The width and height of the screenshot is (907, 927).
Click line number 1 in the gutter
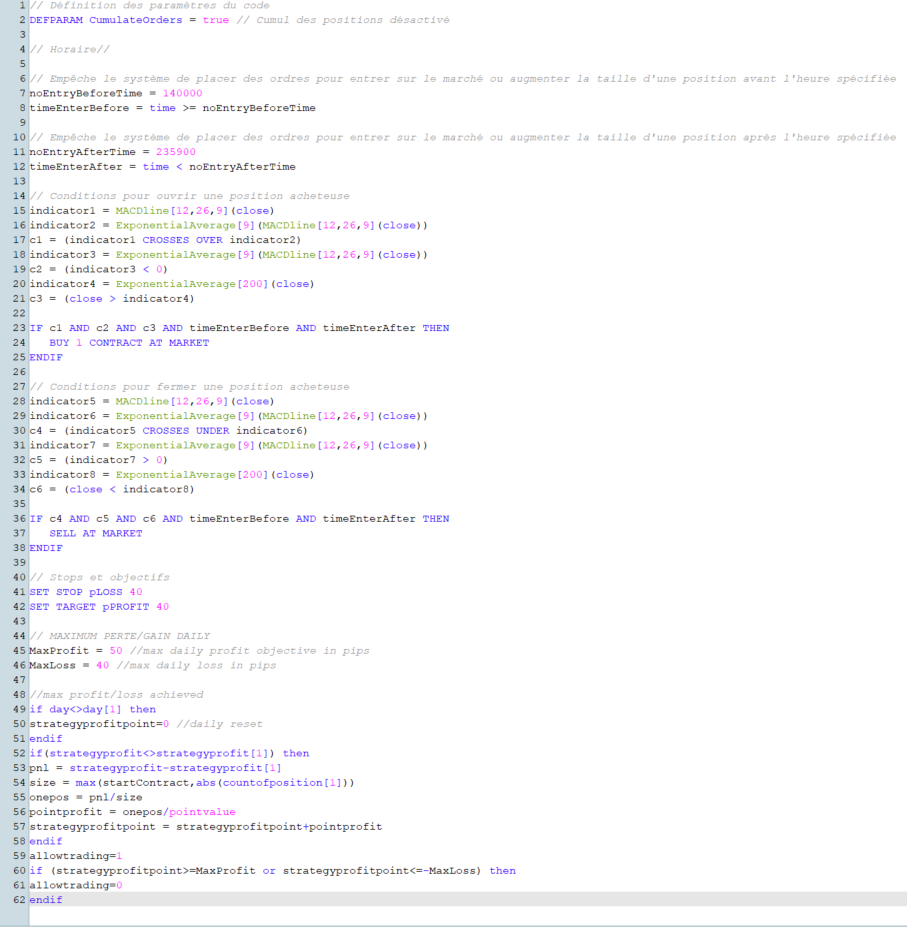coord(22,5)
